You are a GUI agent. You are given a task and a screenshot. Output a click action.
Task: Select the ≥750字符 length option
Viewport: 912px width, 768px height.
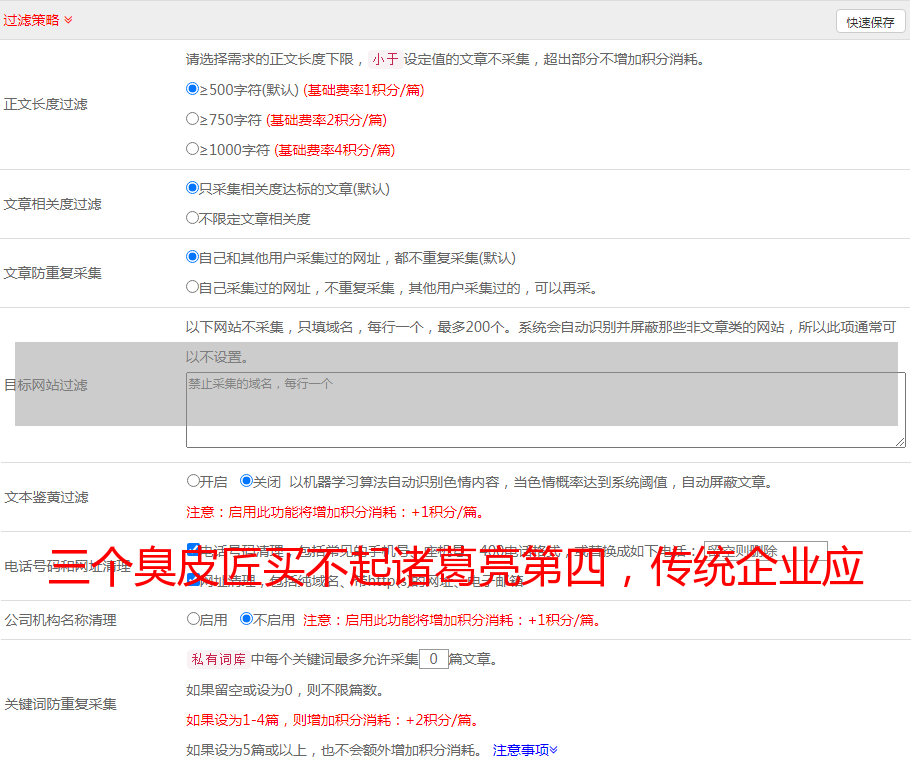pos(193,119)
